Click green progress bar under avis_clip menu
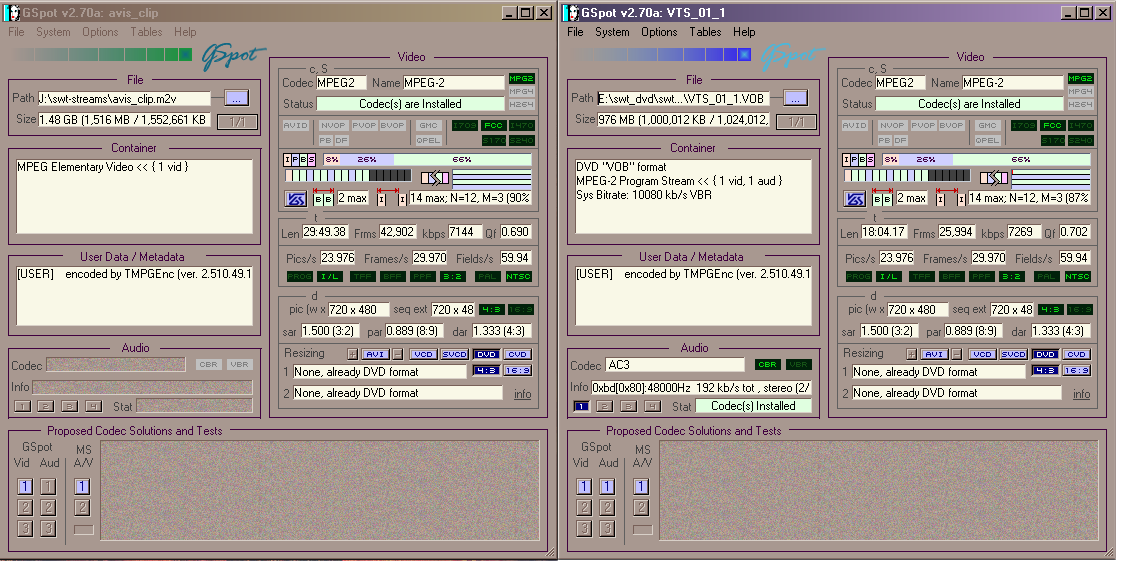This screenshot has width=1134, height=561. [102, 54]
